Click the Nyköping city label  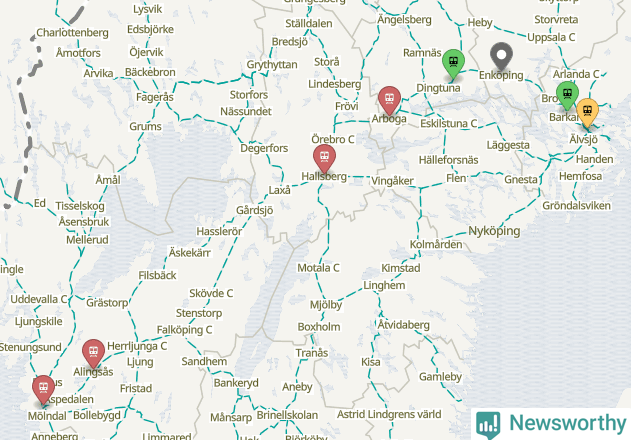point(494,231)
